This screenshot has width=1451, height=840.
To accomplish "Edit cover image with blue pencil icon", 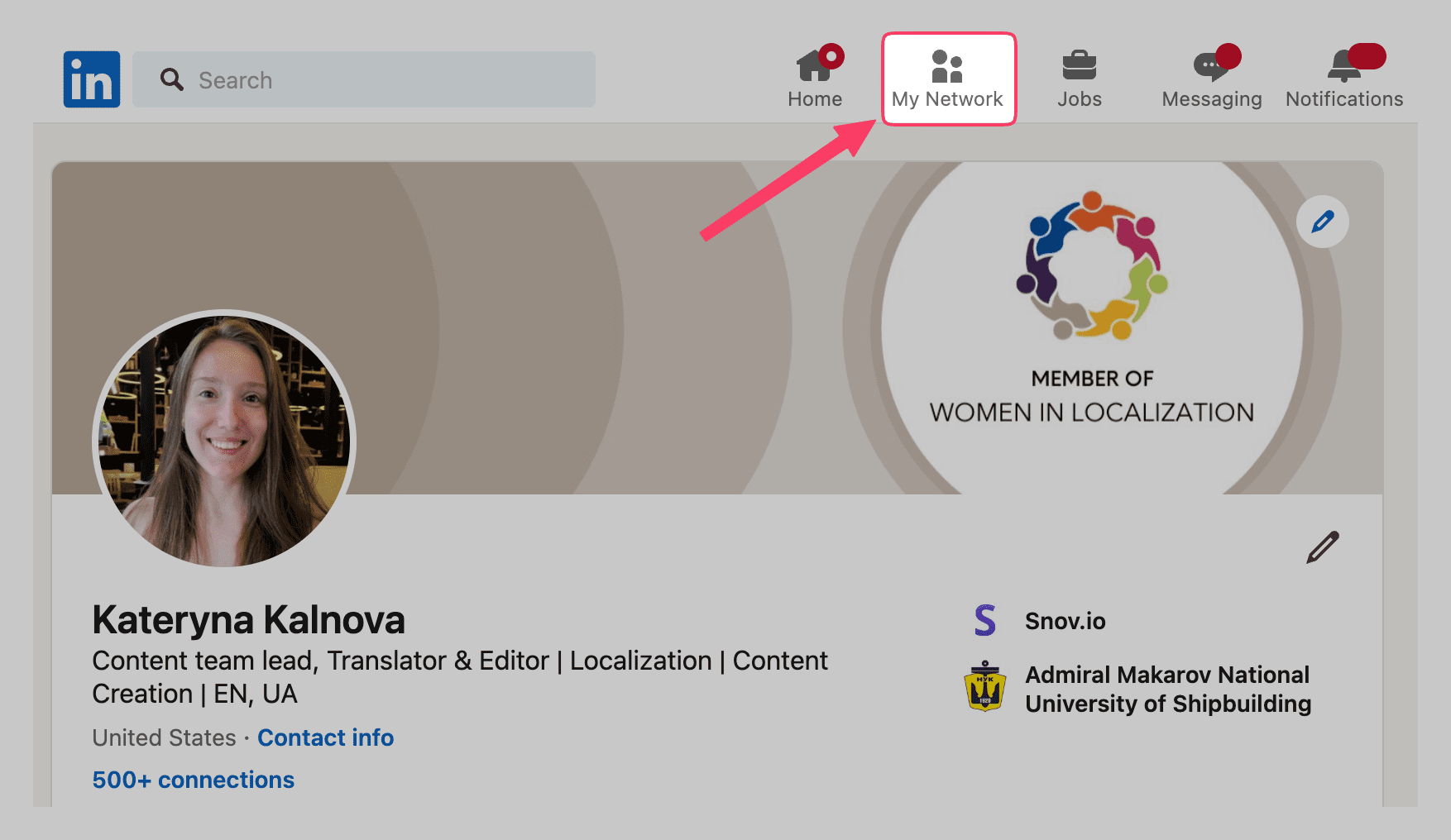I will pyautogui.click(x=1322, y=222).
